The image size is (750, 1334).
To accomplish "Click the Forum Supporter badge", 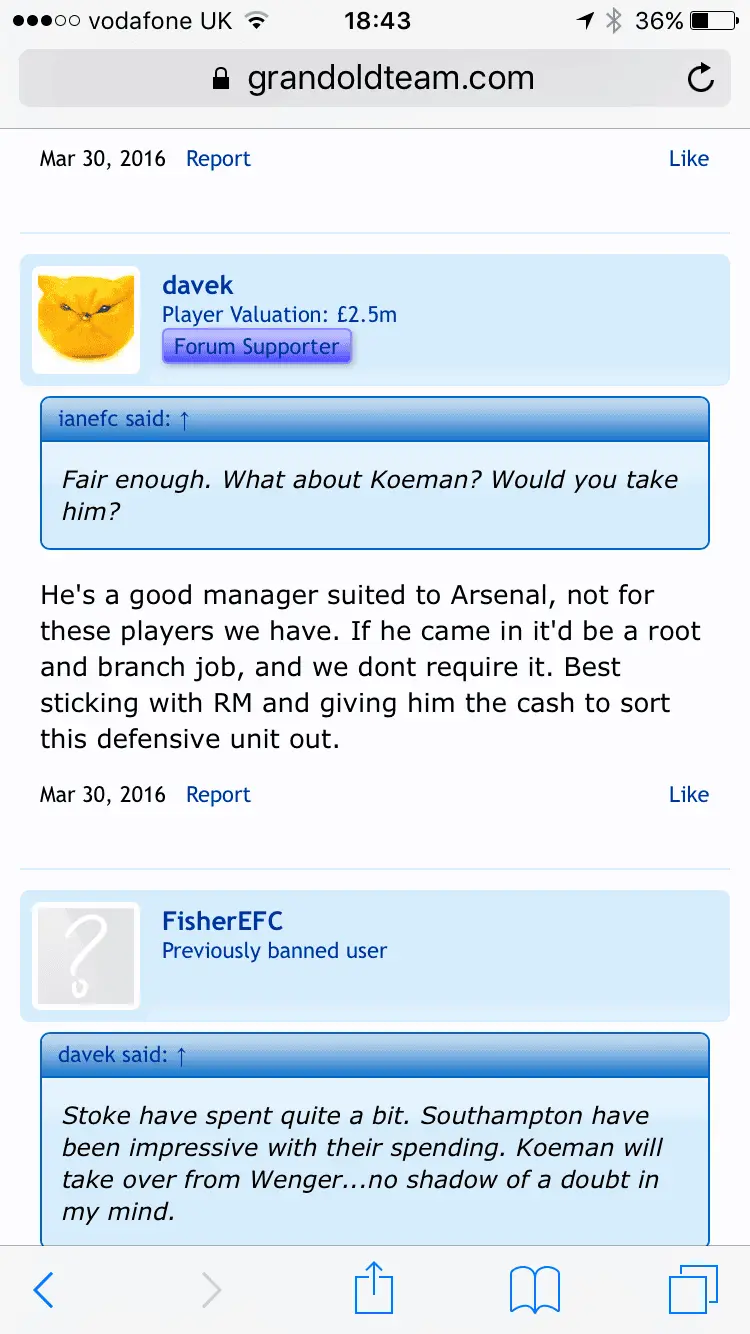I will click(257, 347).
